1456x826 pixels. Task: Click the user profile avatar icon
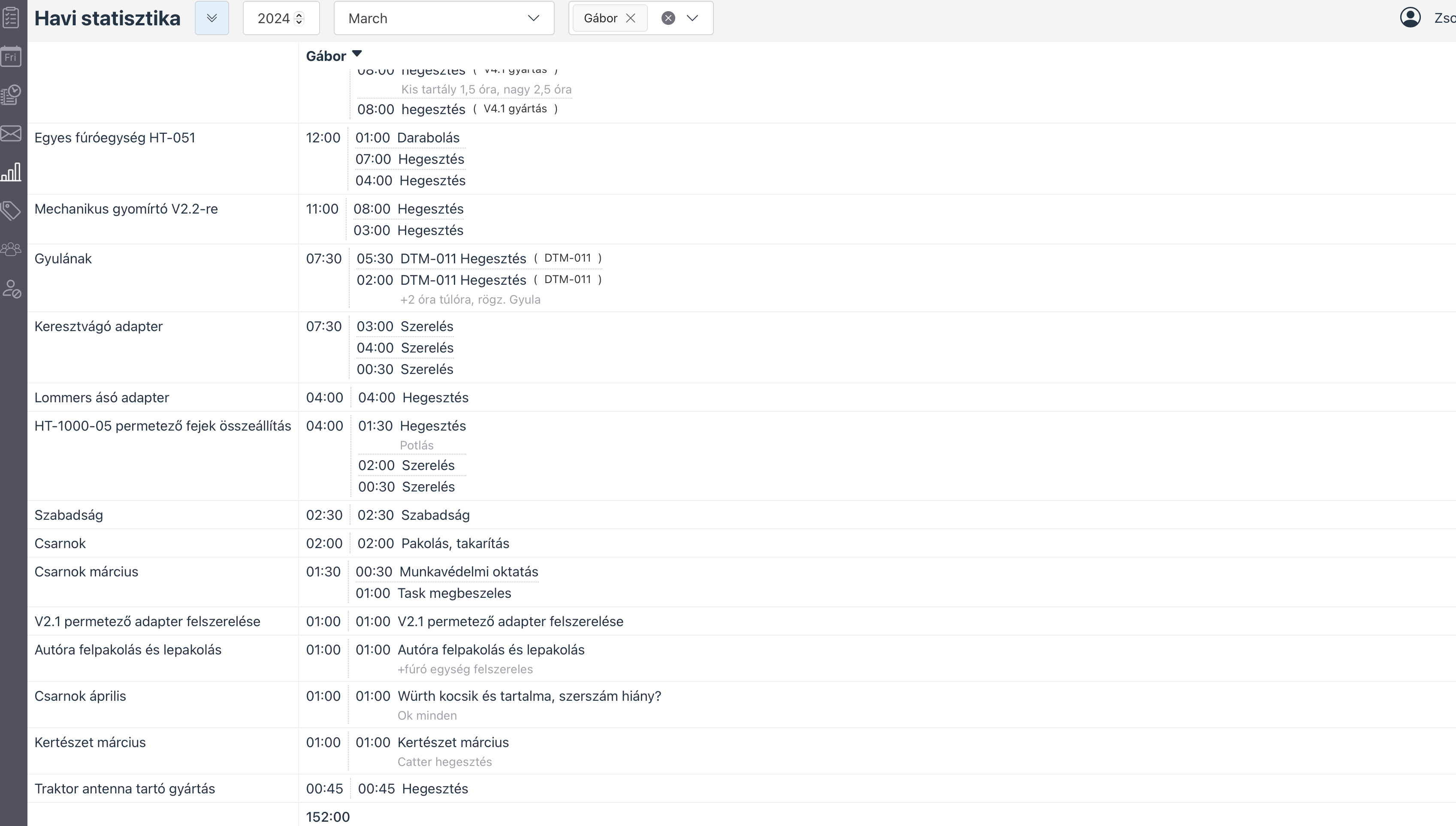[1410, 18]
